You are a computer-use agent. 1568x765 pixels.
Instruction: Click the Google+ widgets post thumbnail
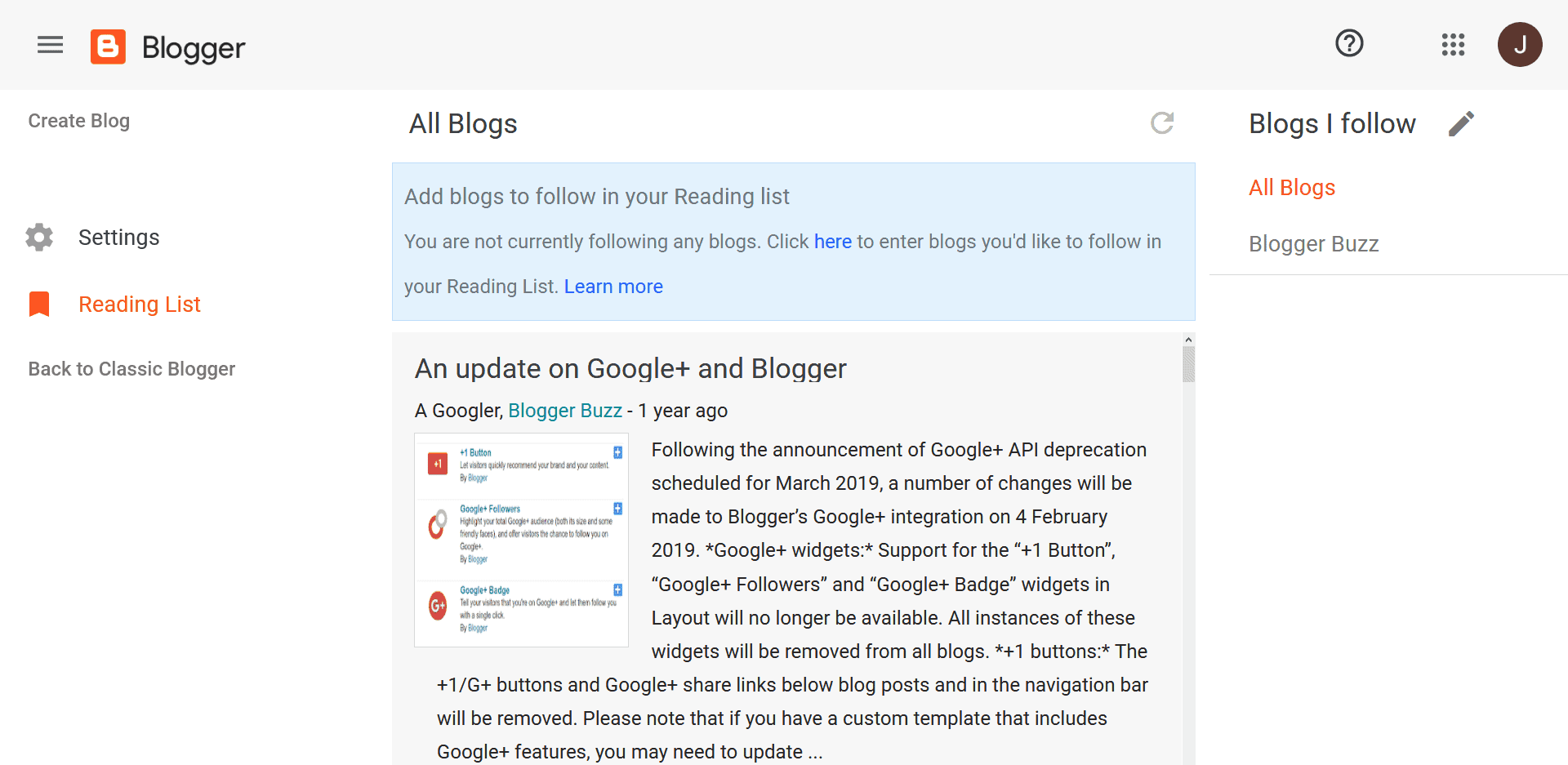[x=521, y=540]
